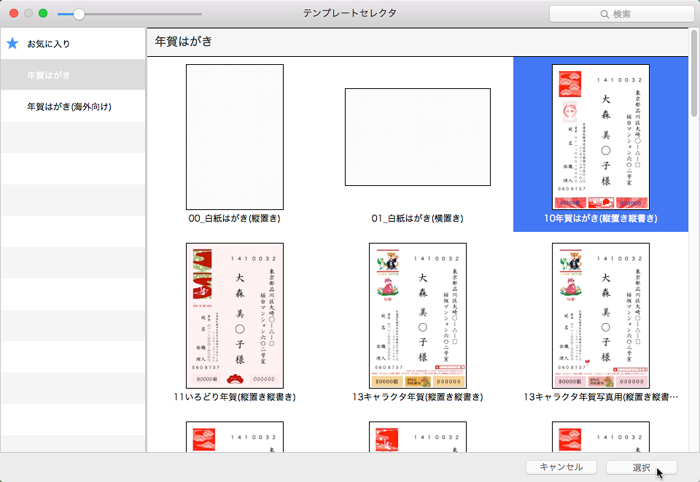
Task: Click the thumbnail size slider knob
Action: pos(79,14)
